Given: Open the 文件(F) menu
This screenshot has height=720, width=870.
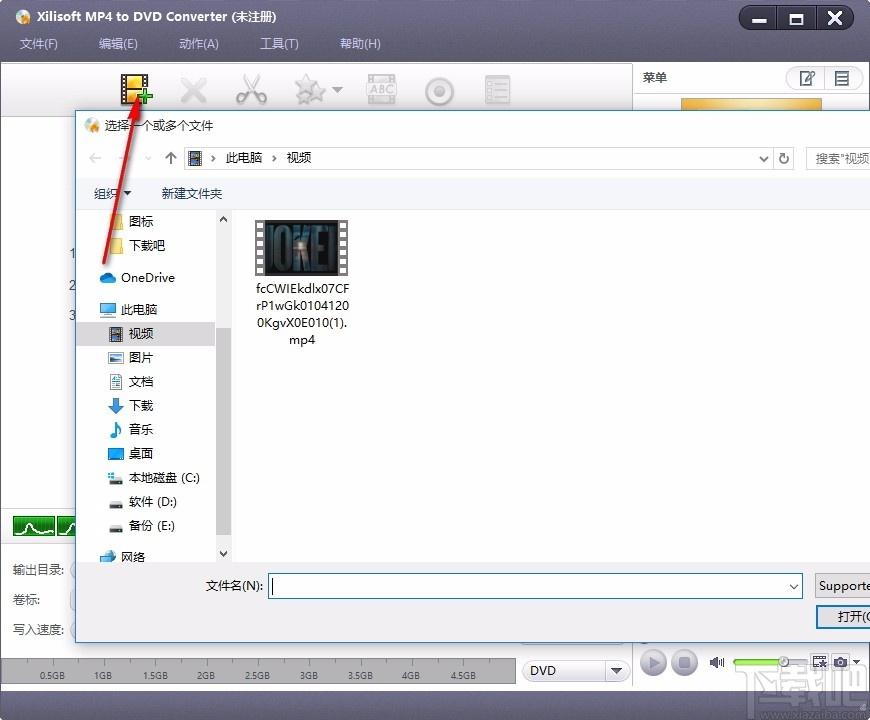Looking at the screenshot, I should [x=39, y=43].
